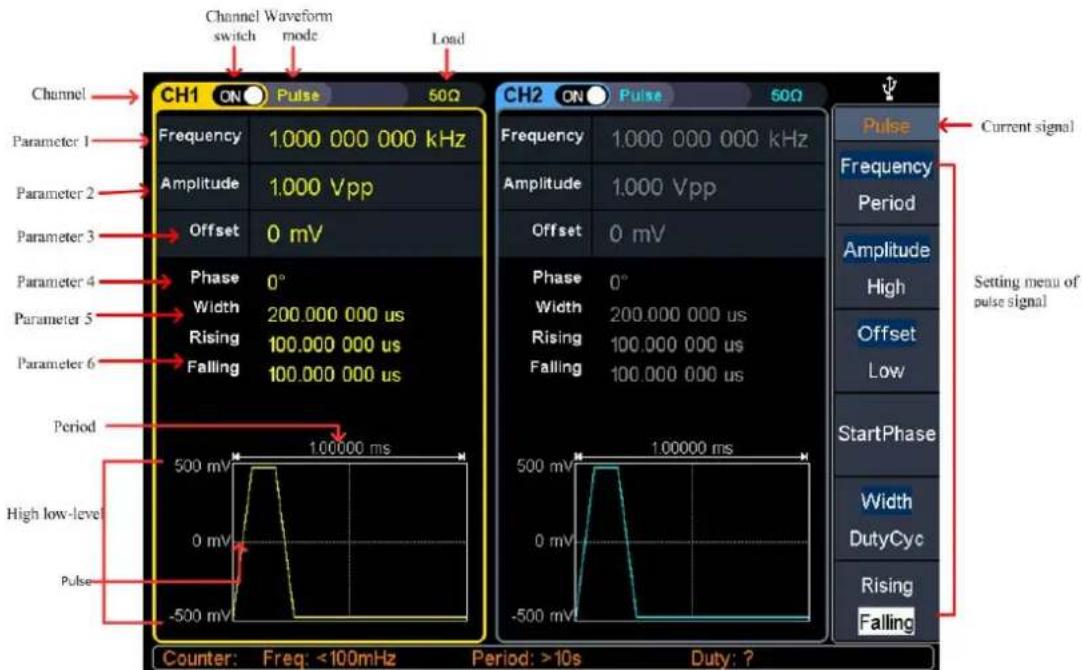Click CH2 Frequency value 1.000 000 000 kHz
Image resolution: width=1082 pixels, height=670 pixels.
coord(709,139)
